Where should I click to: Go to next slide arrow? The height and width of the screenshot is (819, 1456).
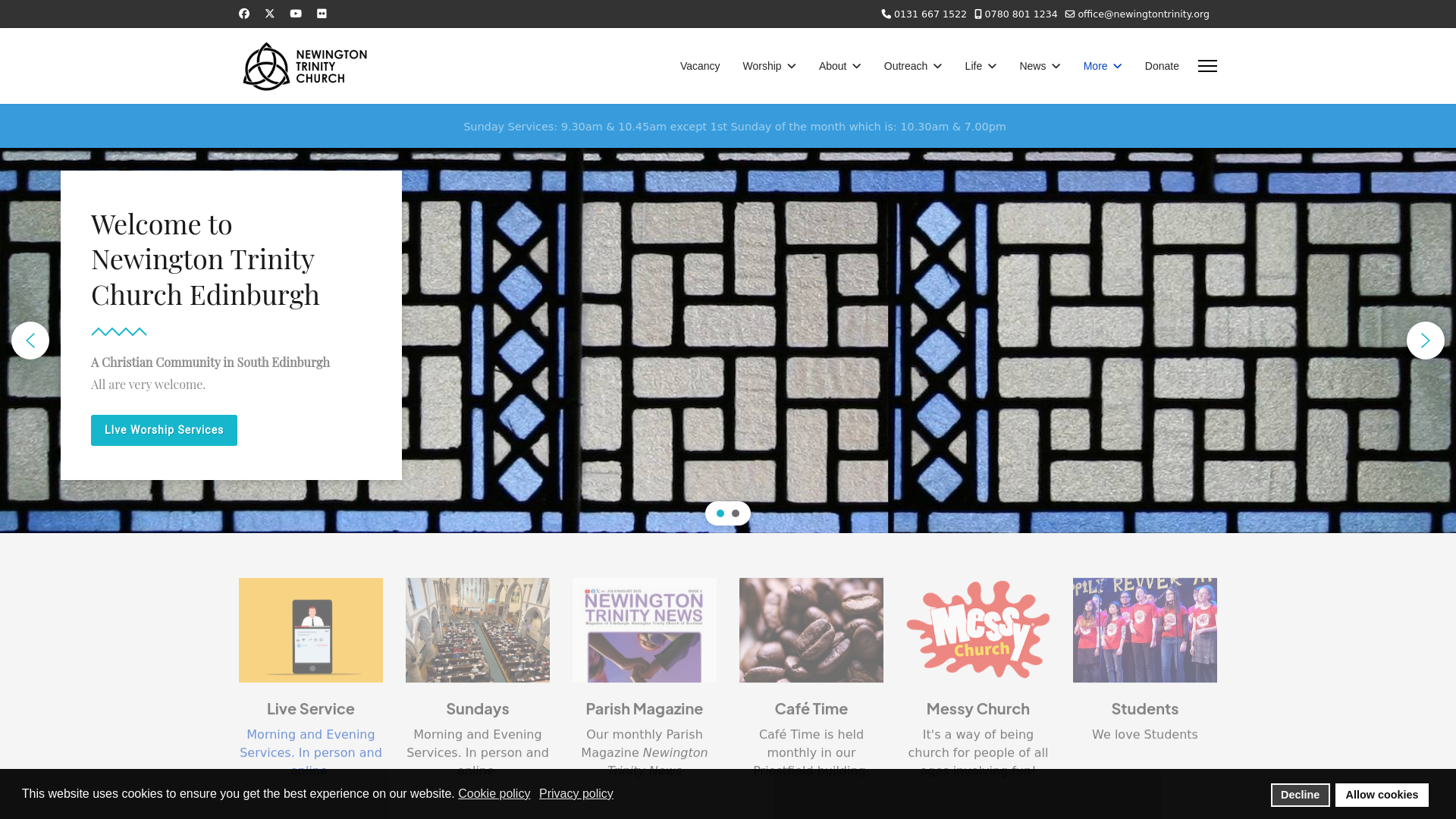1426,340
